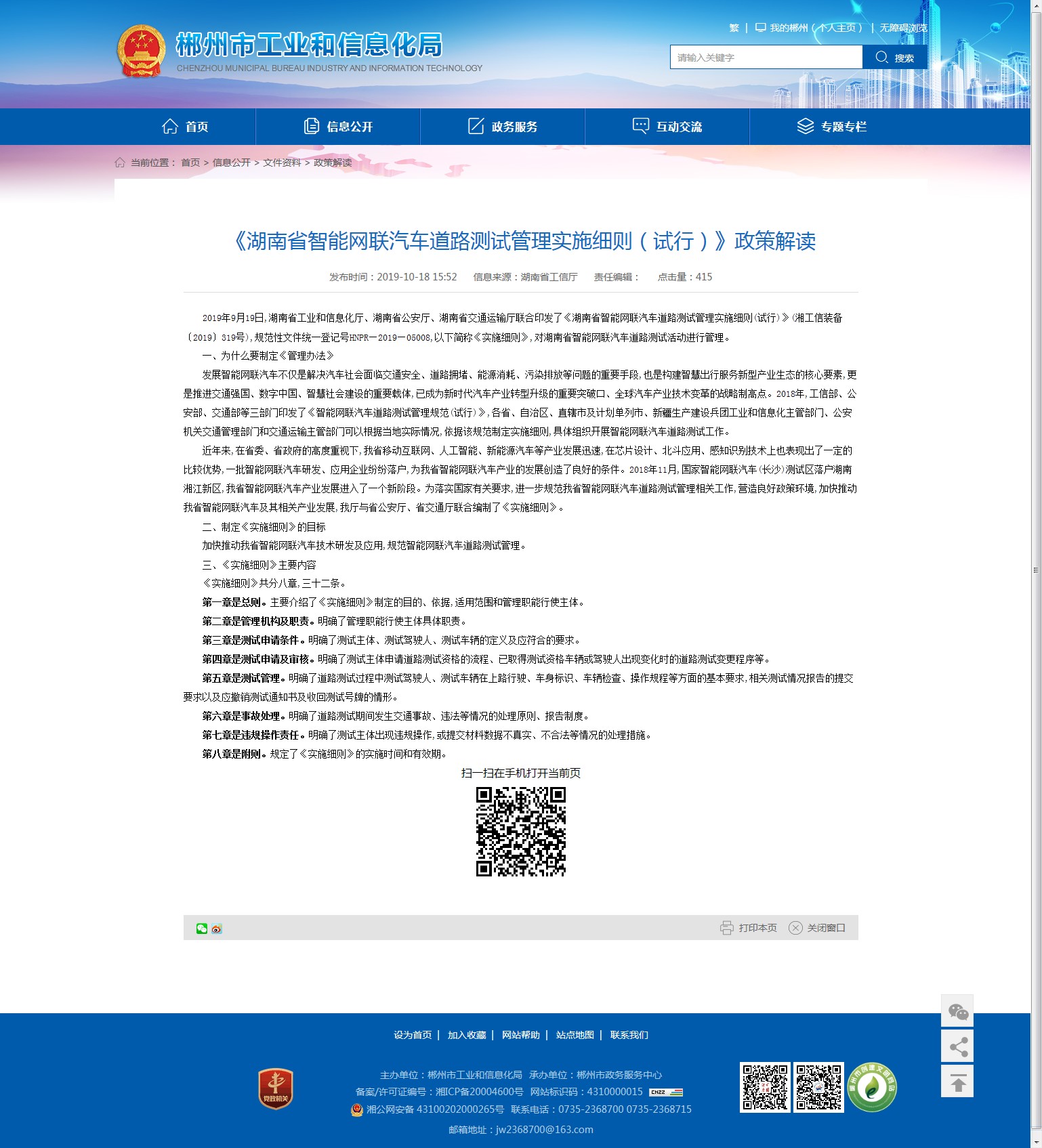Open 我的郴州 personal homepage link

pyautogui.click(x=816, y=28)
